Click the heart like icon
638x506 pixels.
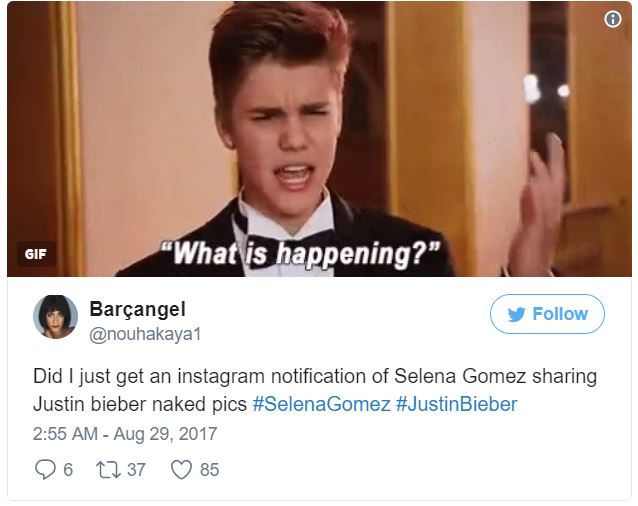pos(181,469)
